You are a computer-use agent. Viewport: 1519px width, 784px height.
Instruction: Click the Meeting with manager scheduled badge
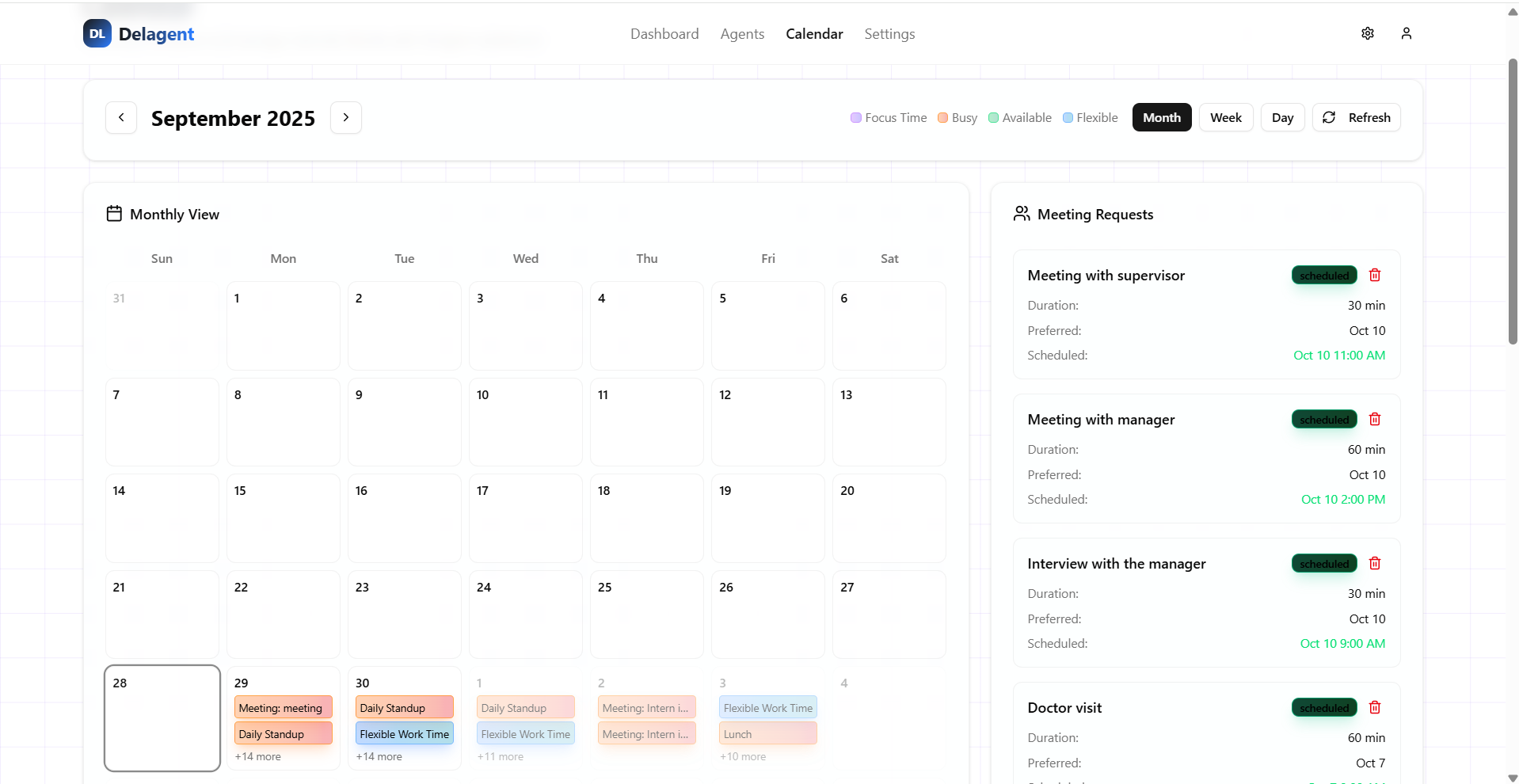[1324, 419]
